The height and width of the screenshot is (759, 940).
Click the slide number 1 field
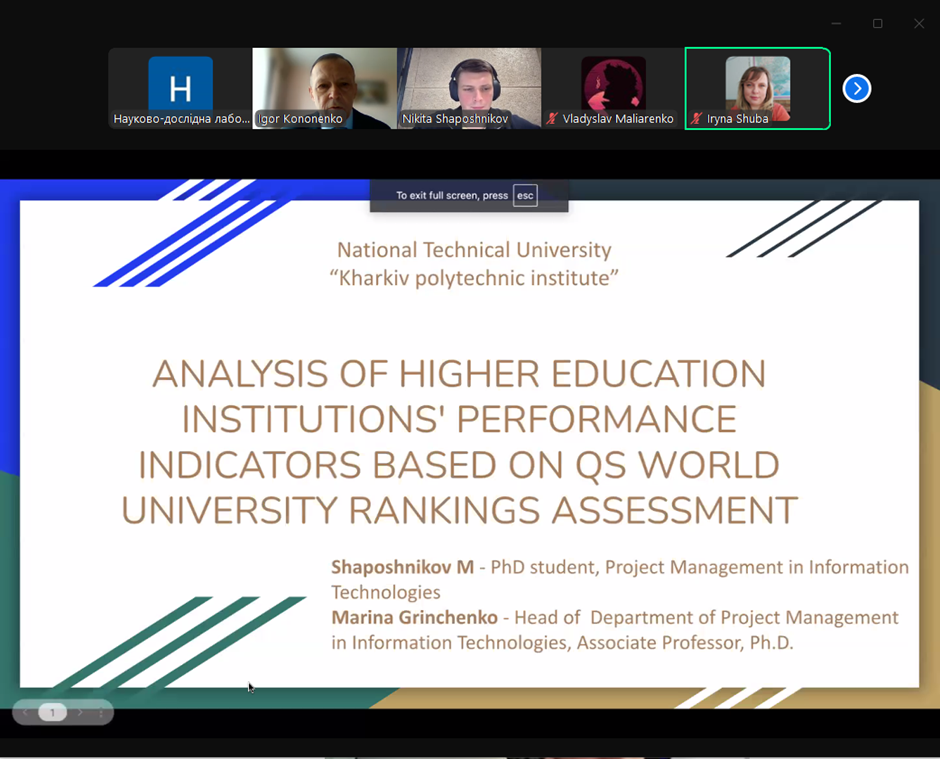(53, 712)
